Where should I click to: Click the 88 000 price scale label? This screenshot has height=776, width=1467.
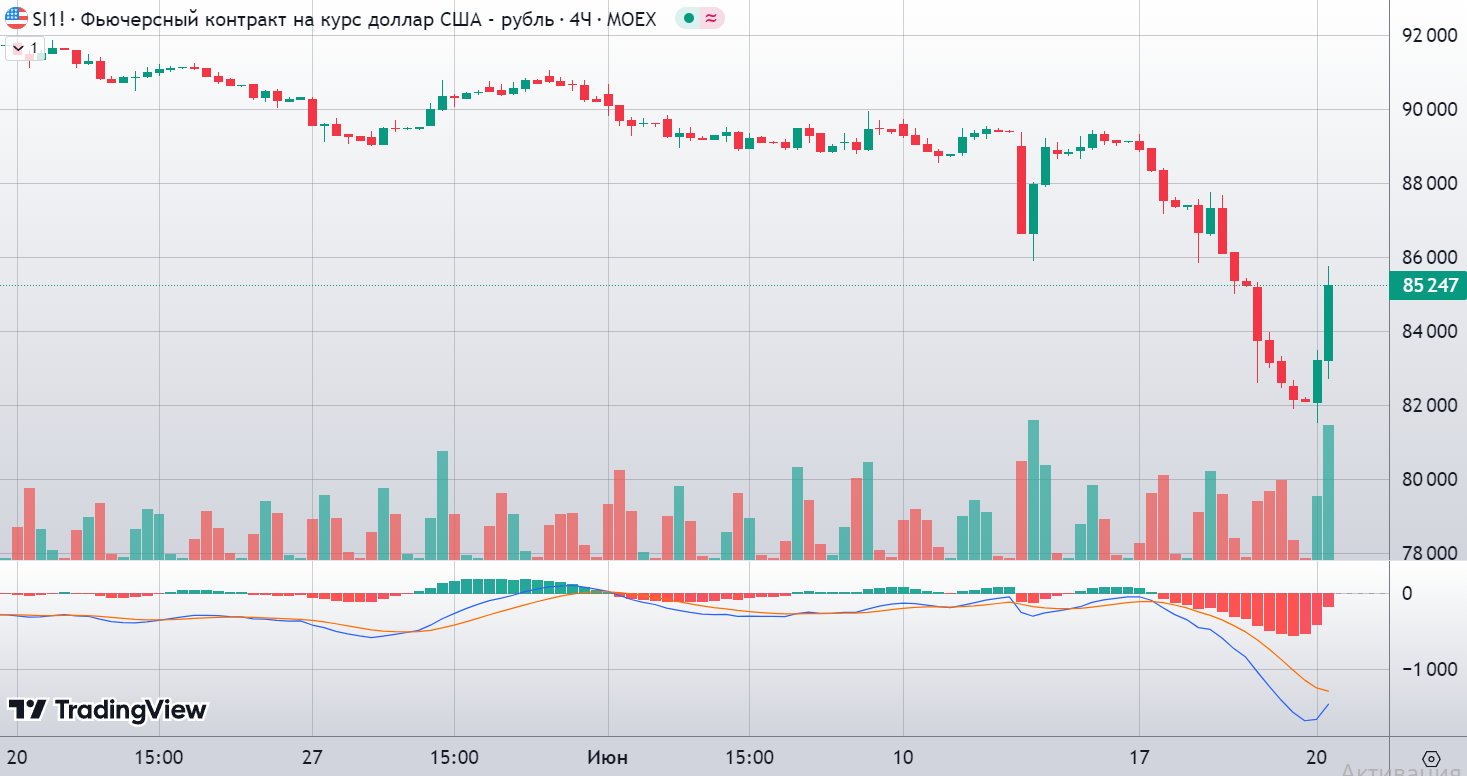(x=1429, y=183)
